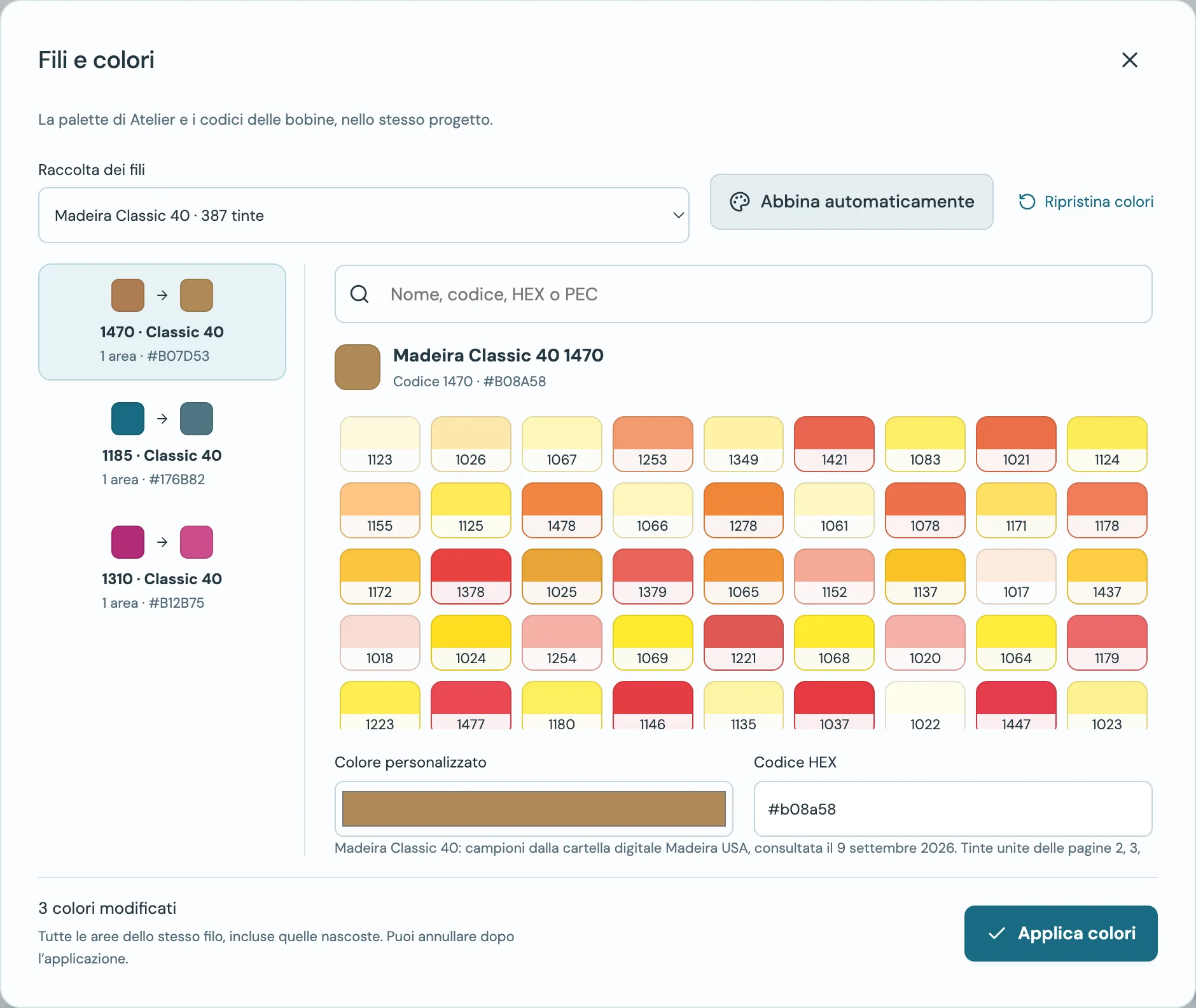Viewport: 1196px width, 1008px height.
Task: Click the search magnifier icon
Action: (359, 294)
